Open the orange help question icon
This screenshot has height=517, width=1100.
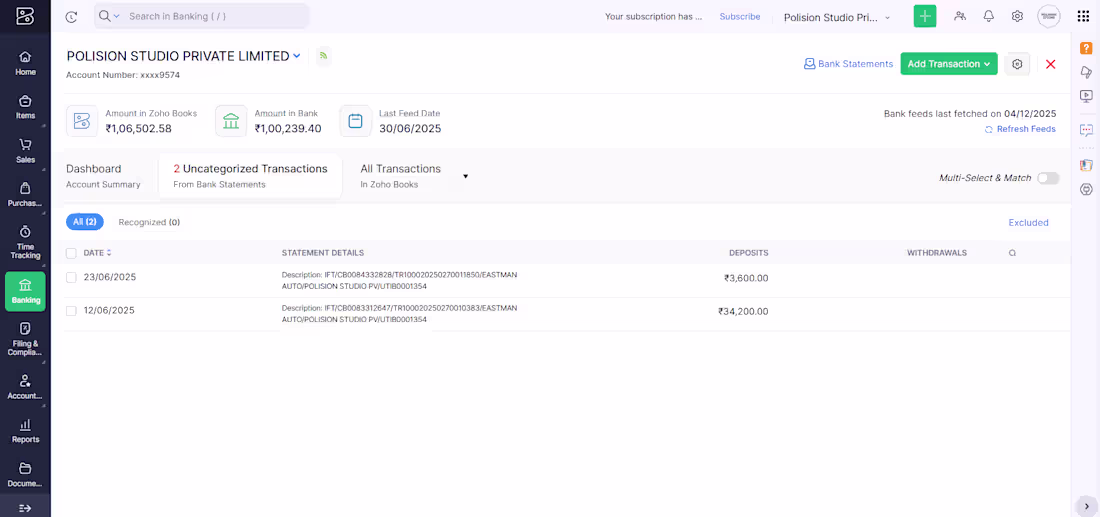tap(1086, 48)
